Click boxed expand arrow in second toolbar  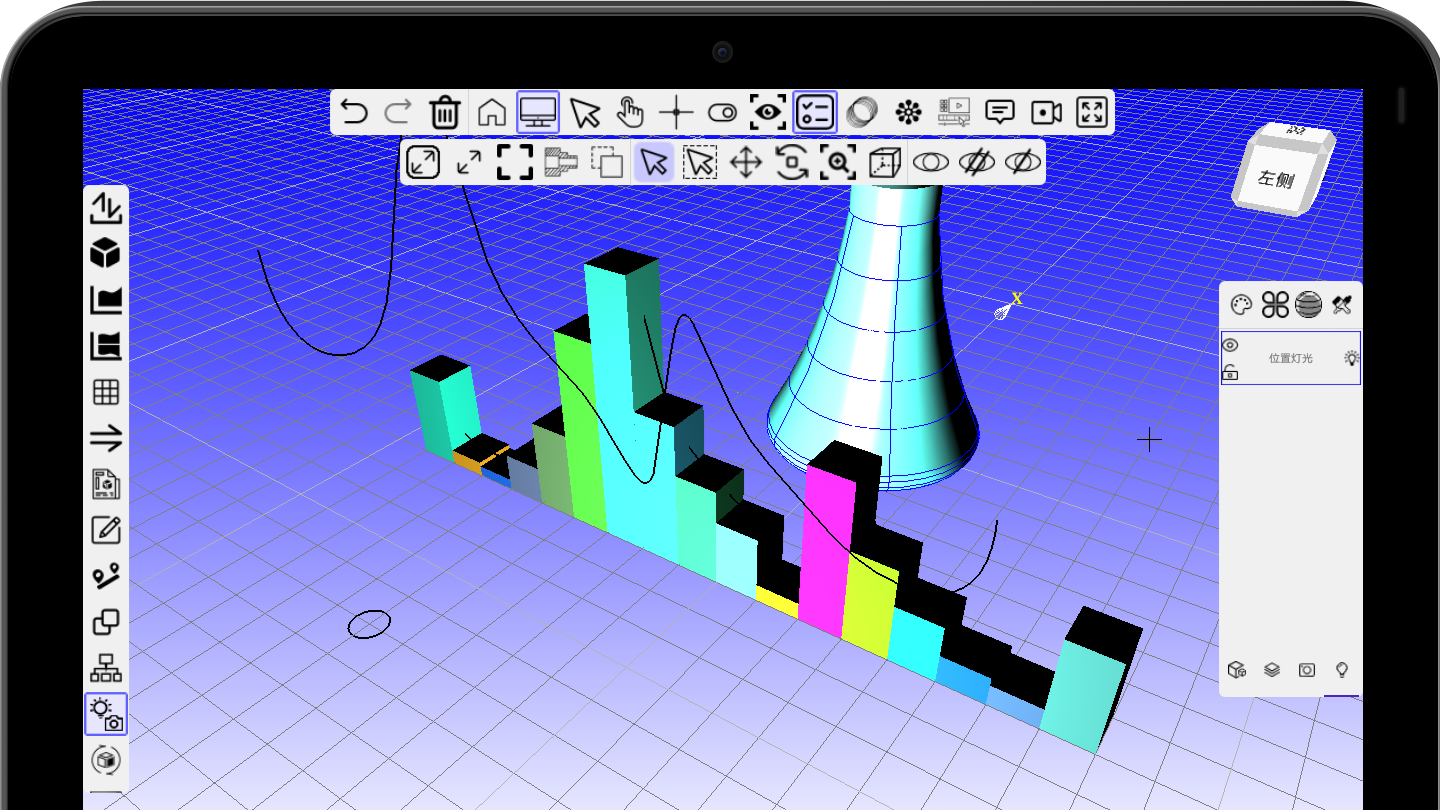[423, 162]
